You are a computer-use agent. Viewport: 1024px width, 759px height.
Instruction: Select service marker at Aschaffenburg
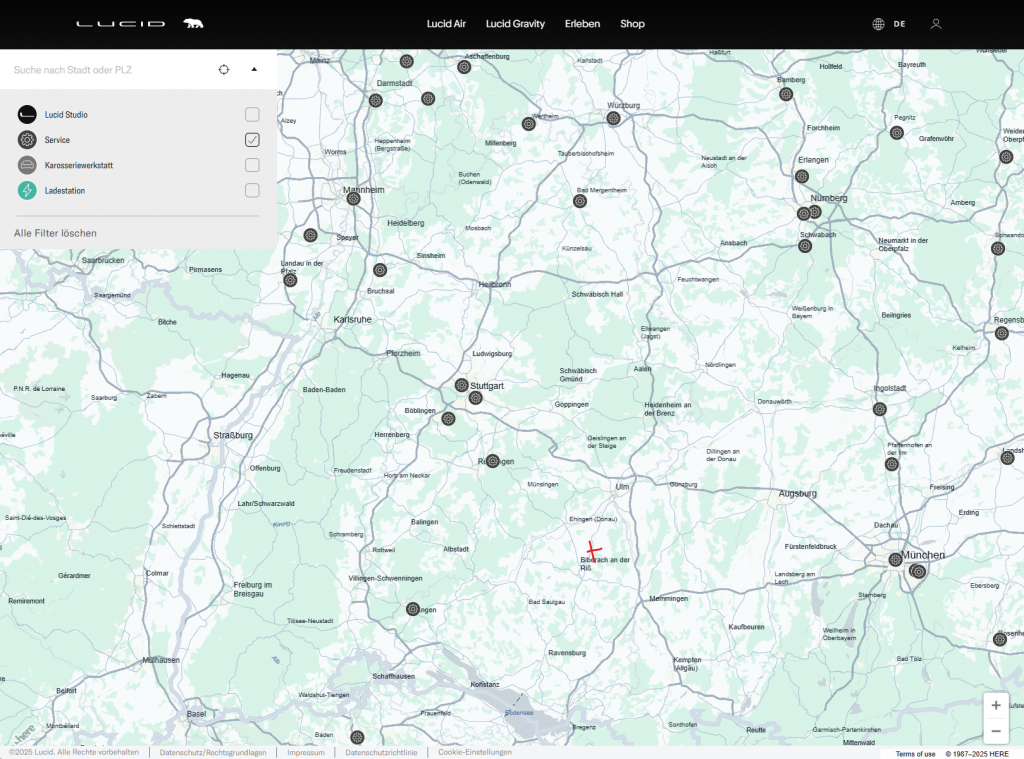click(464, 67)
